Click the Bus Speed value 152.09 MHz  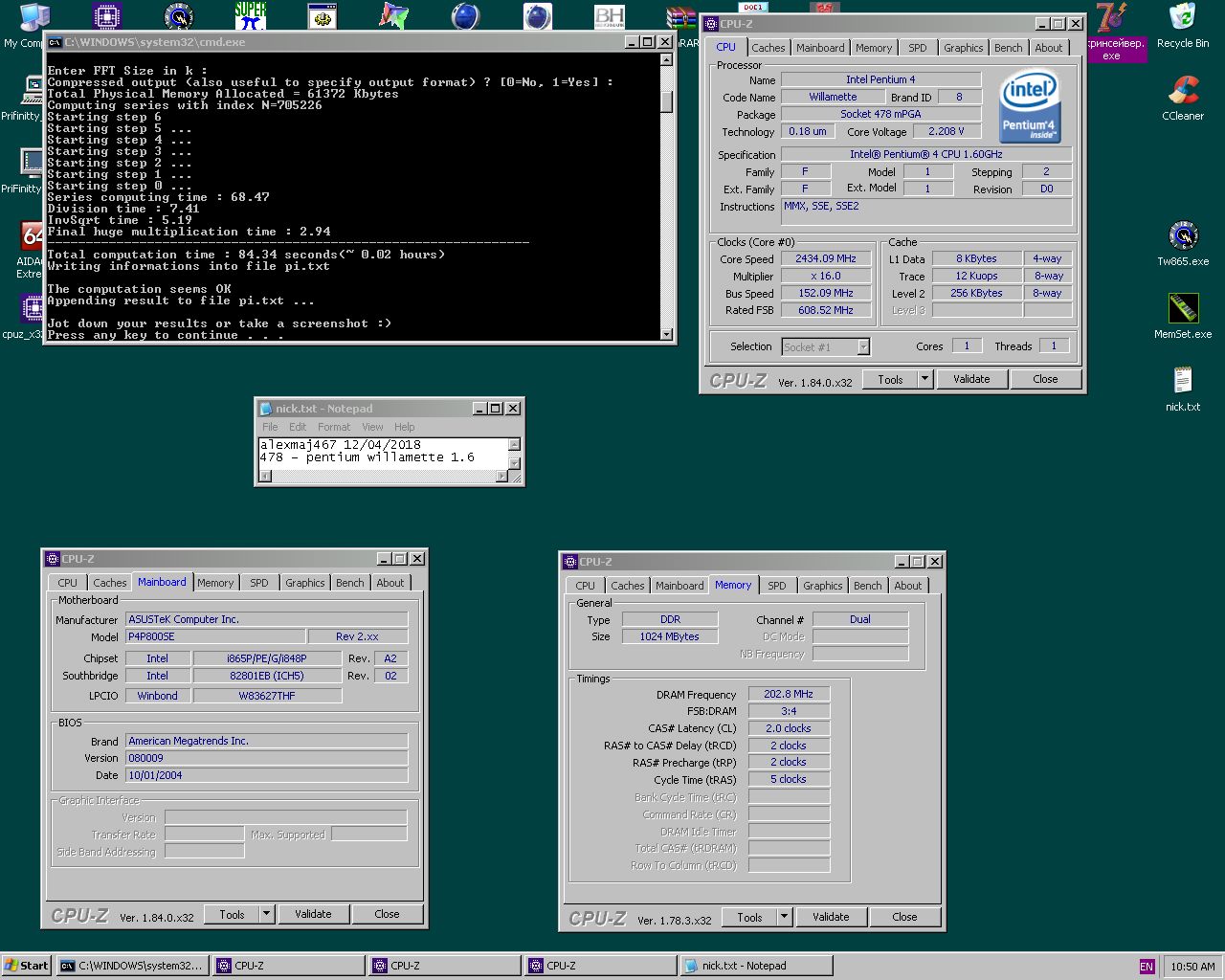click(x=826, y=294)
